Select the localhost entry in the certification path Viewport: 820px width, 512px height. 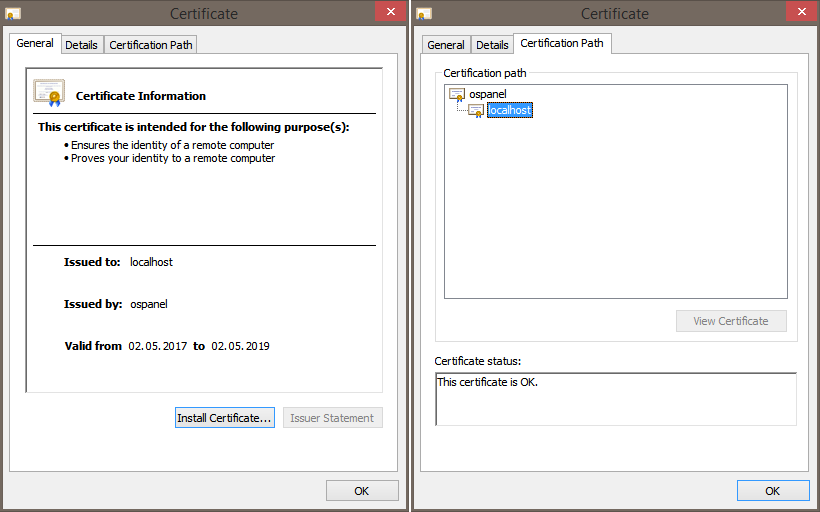coord(509,110)
